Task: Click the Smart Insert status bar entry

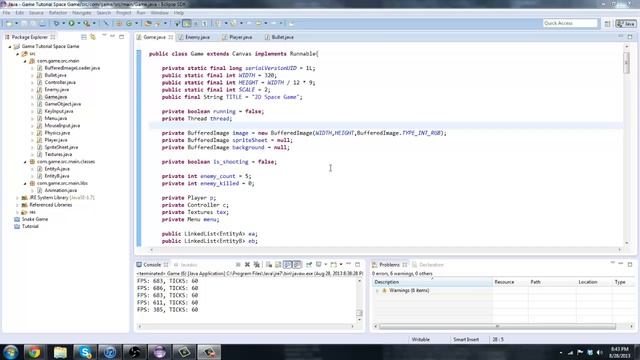Action: pos(466,340)
